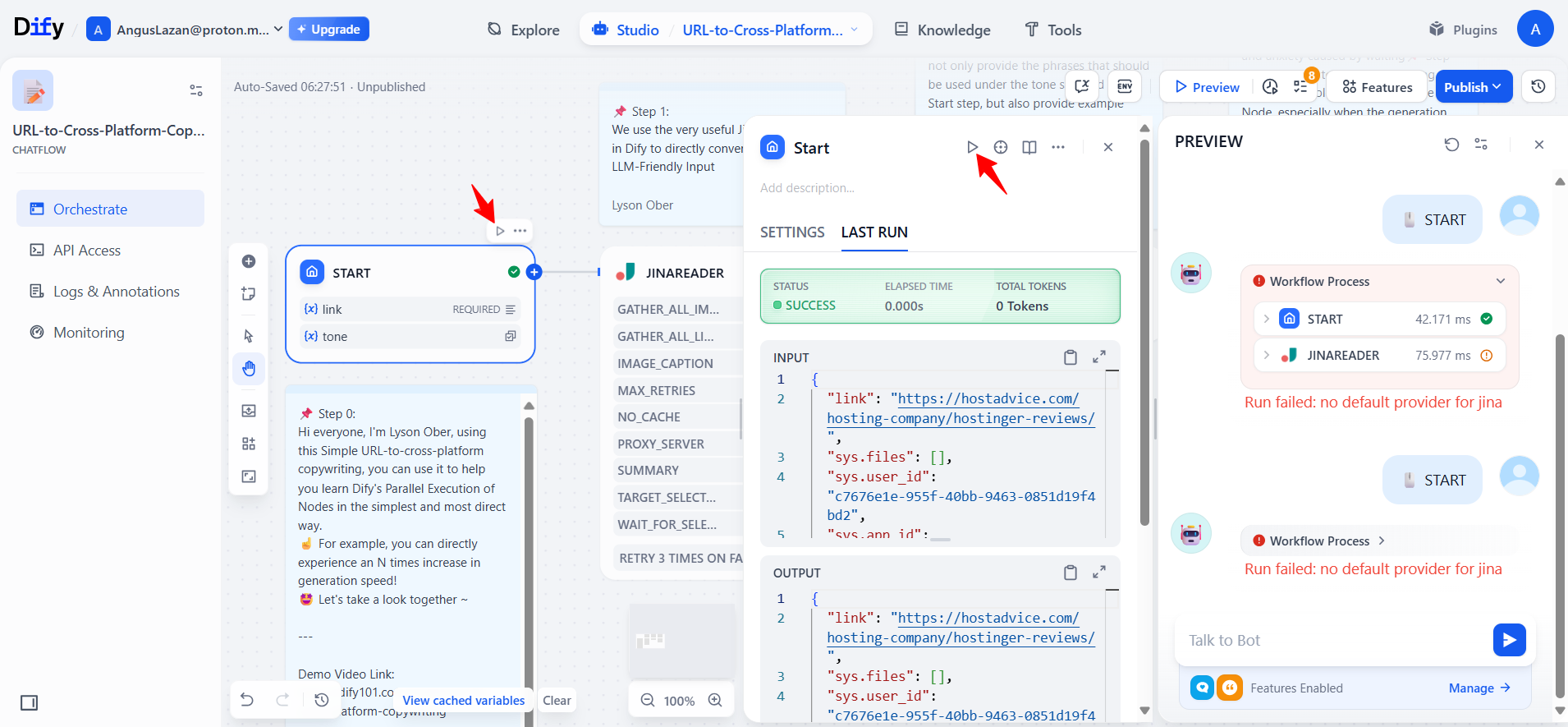Open the Publish dropdown
Image resolution: width=1568 pixels, height=727 pixels.
pos(1474,87)
